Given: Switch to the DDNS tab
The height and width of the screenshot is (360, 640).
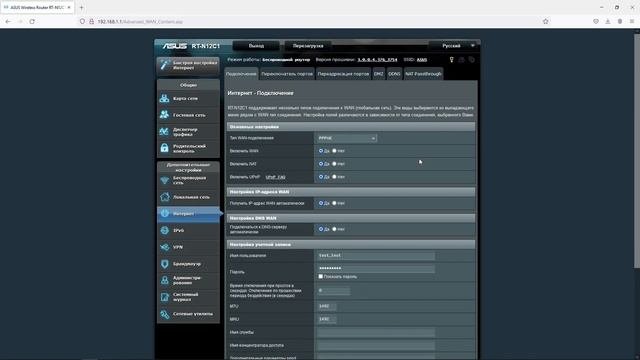Looking at the screenshot, I should point(394,74).
